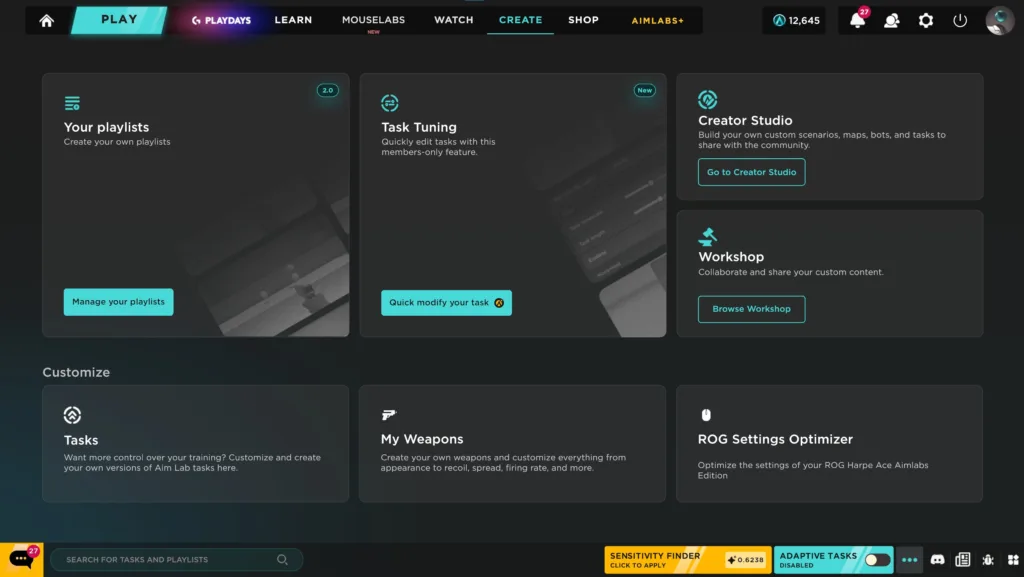The image size is (1024, 577).
Task: Open the chat bubble icon with badge
Action: pos(21,559)
